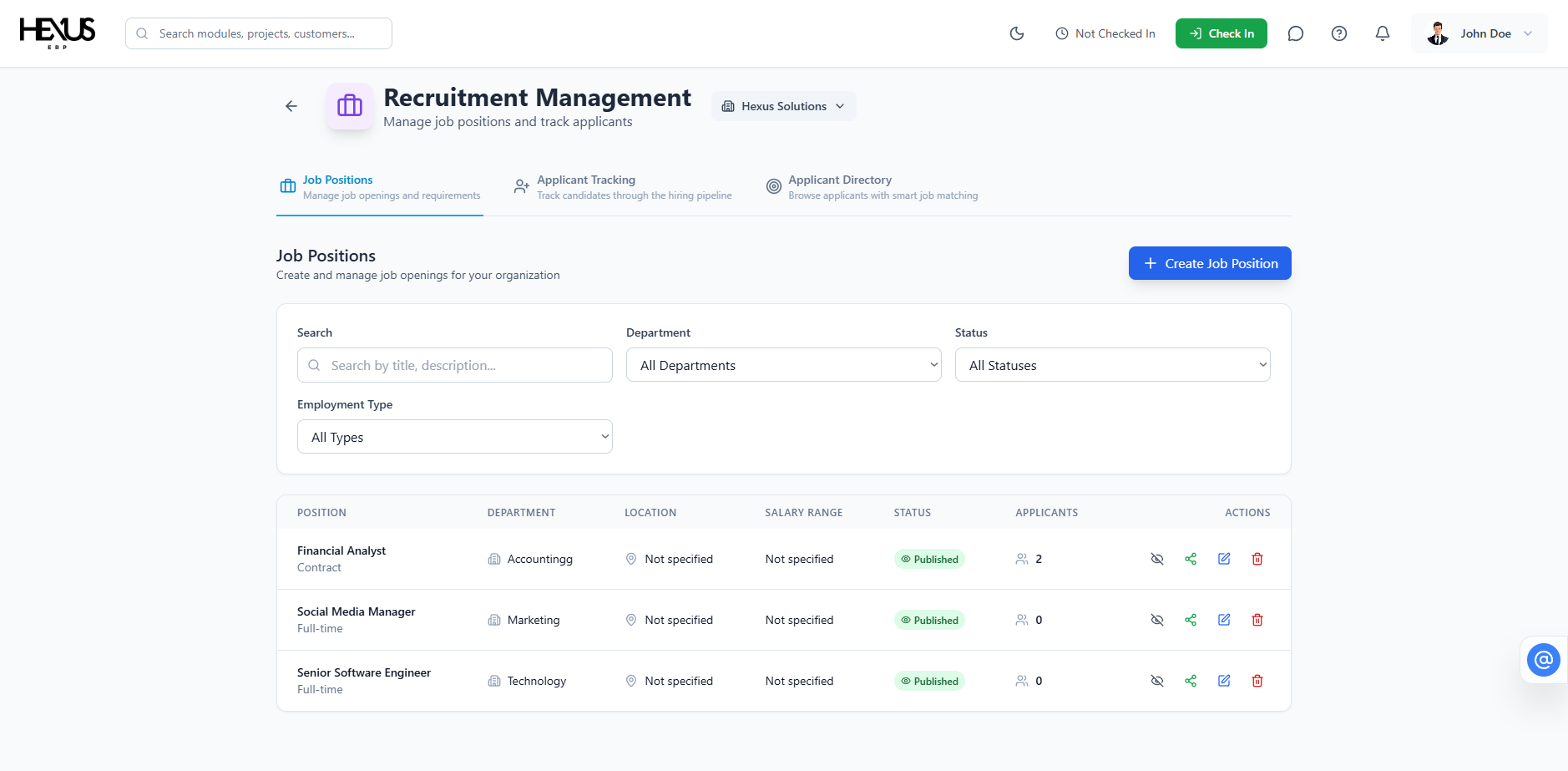This screenshot has height=771, width=1568.
Task: Open the All Types employment dropdown
Action: [455, 437]
